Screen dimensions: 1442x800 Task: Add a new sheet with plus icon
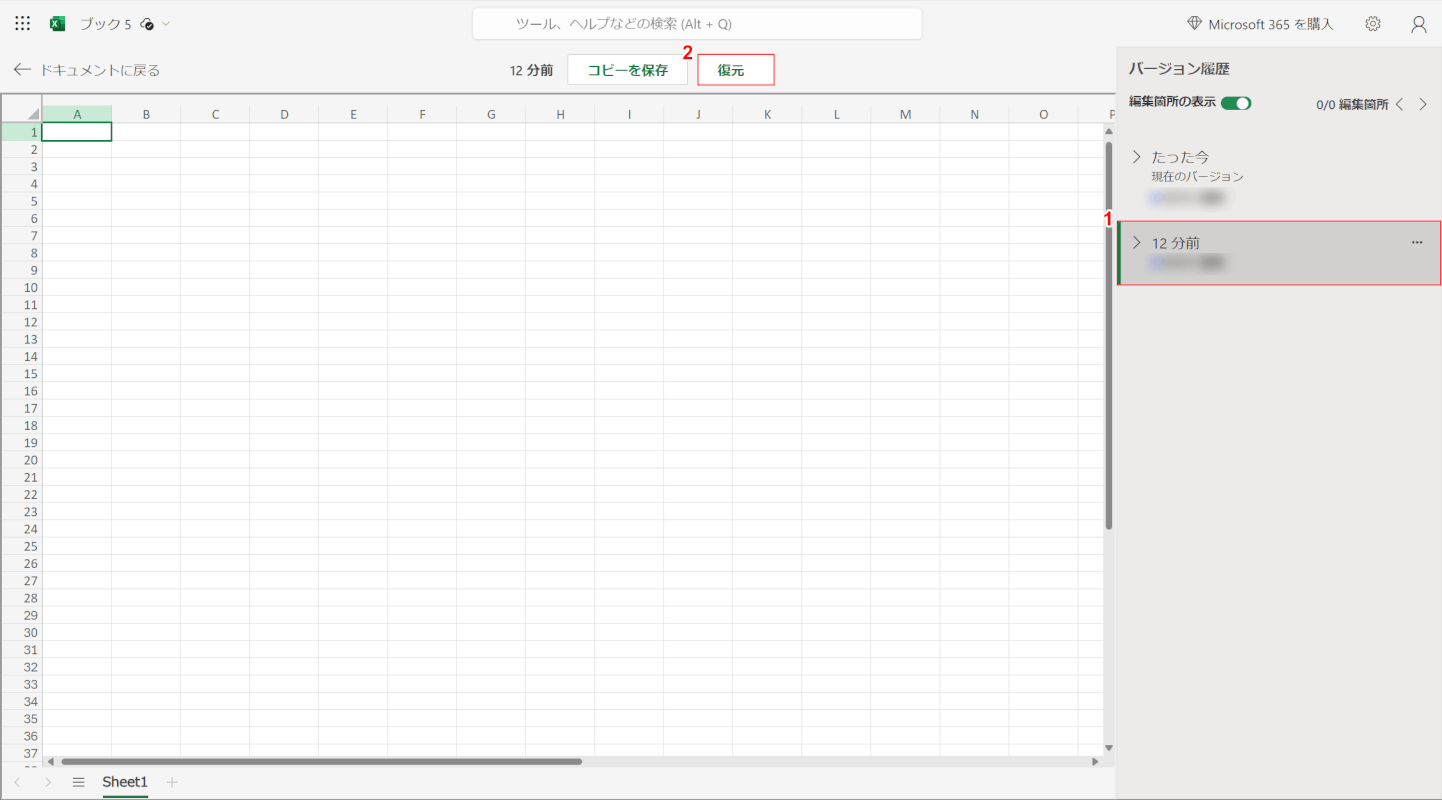point(172,782)
